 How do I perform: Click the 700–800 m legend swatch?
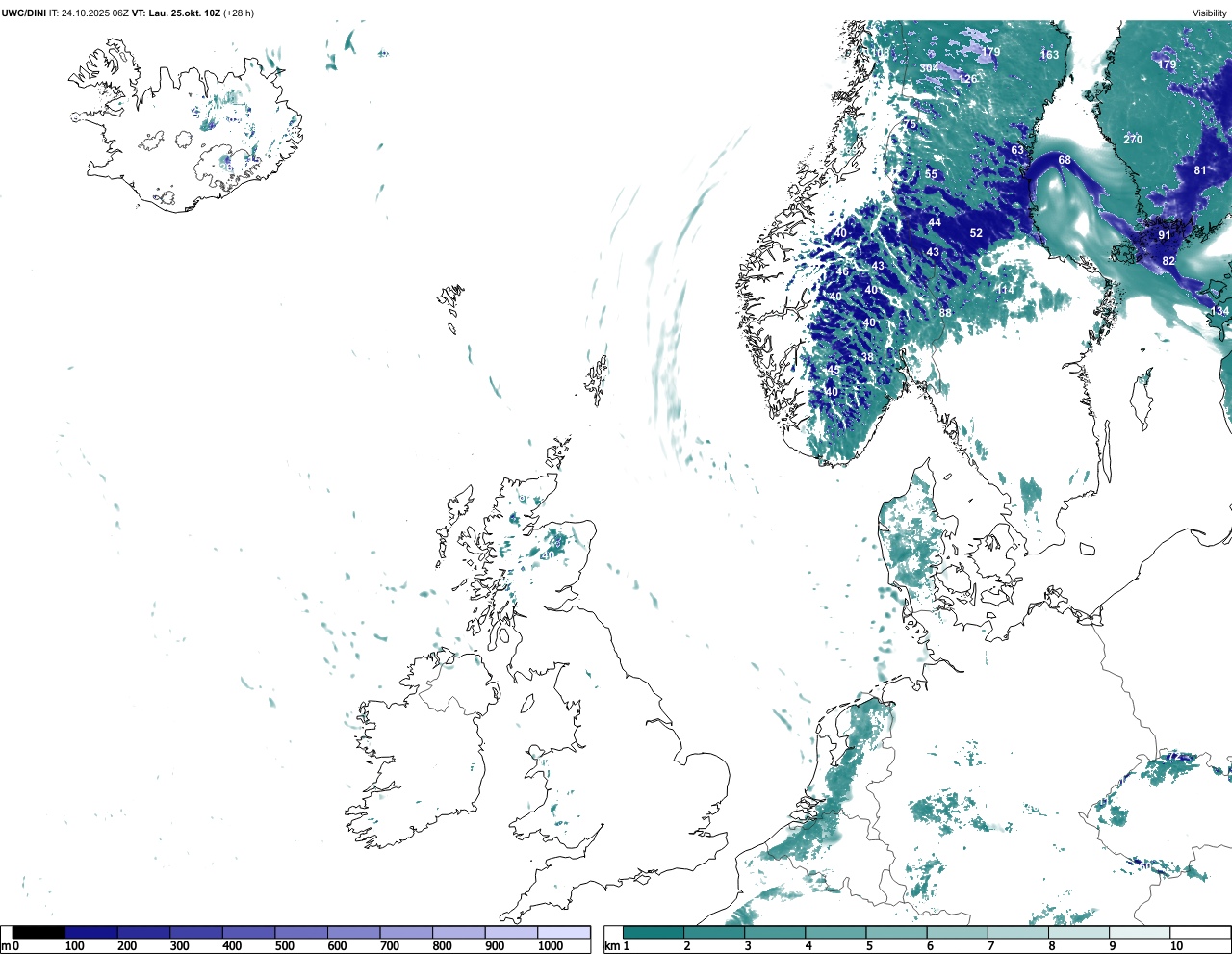(406, 932)
